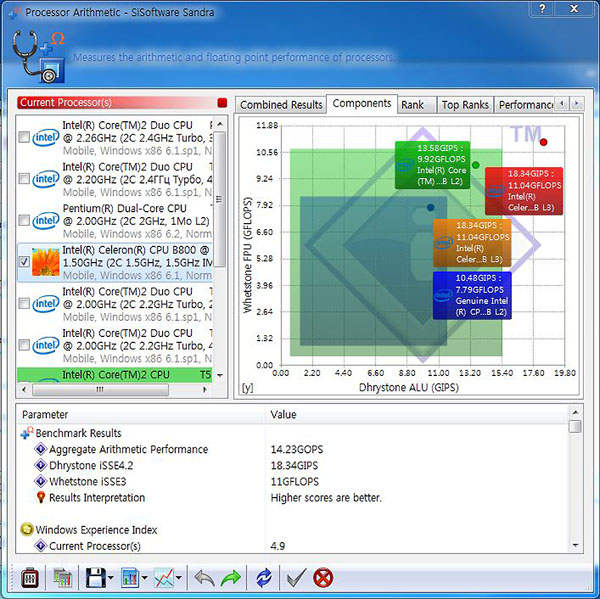Open dropdown arrow next to bar chart icon
The height and width of the screenshot is (599, 600).
[x=145, y=578]
